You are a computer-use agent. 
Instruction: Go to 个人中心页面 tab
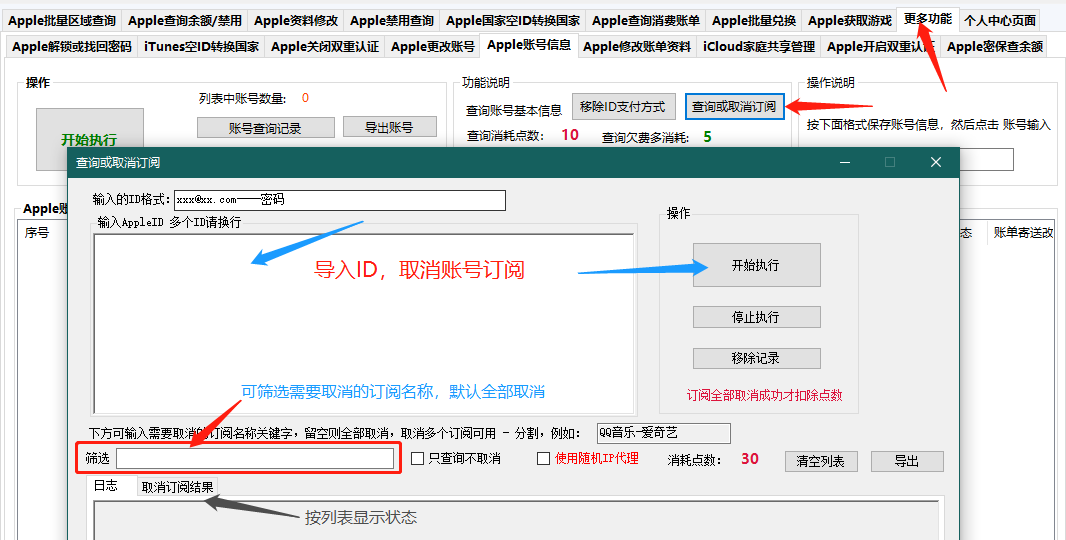999,21
